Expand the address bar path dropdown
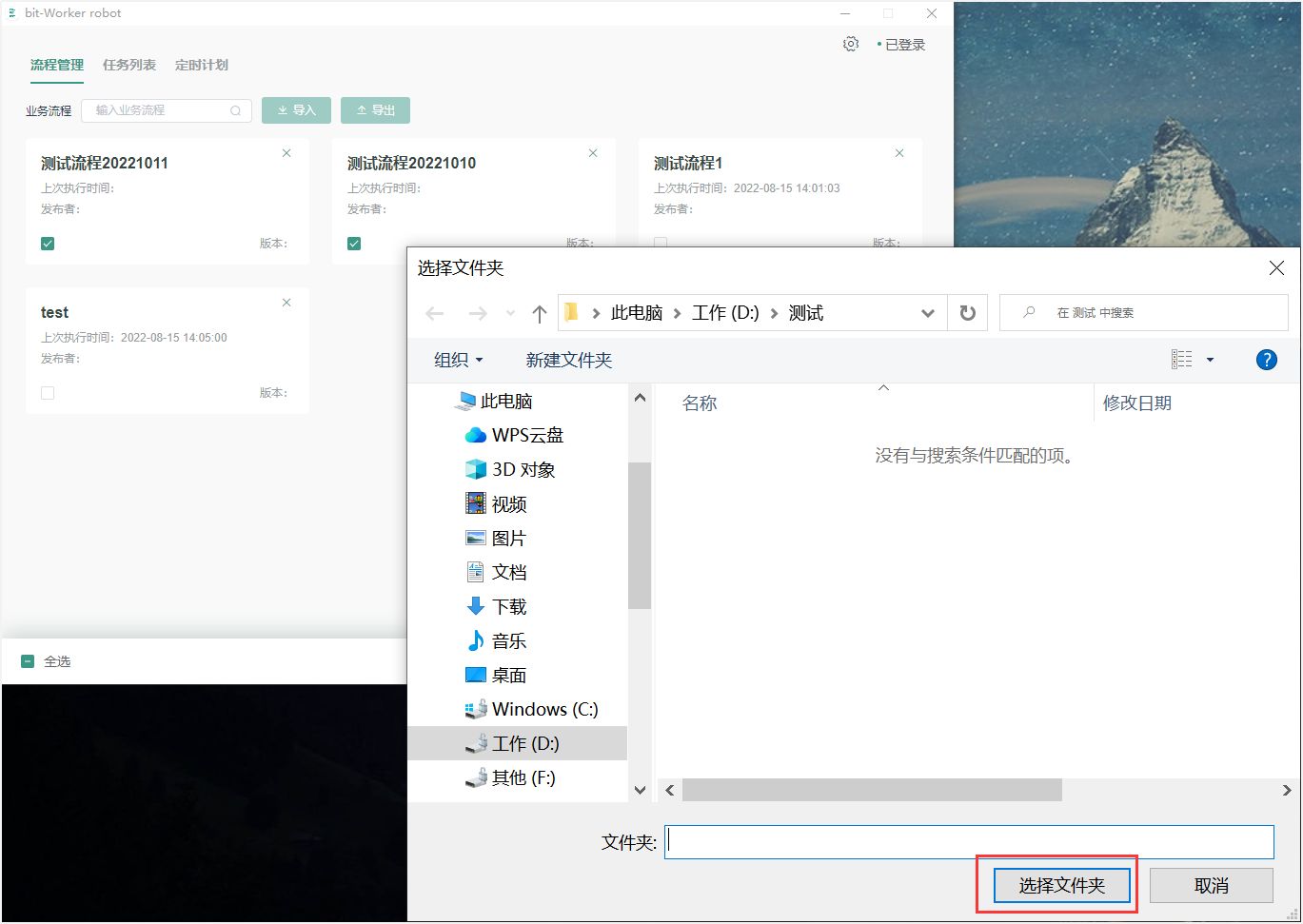Viewport: 1303px width, 924px height. coord(927,313)
